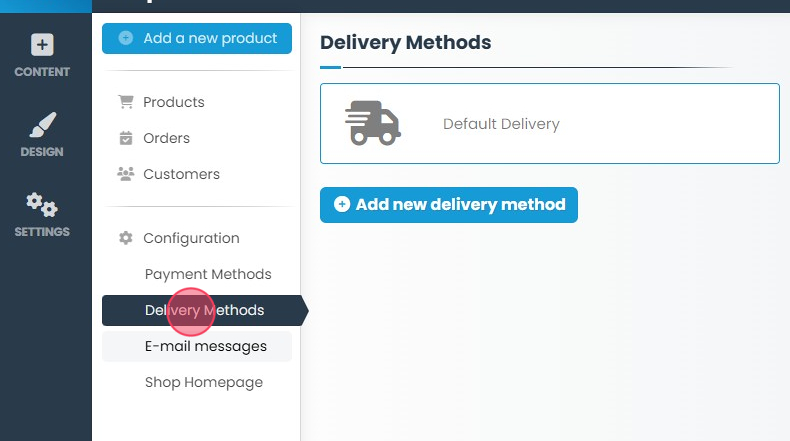The image size is (790, 441).
Task: Click the Content plus icon
Action: (x=42, y=45)
